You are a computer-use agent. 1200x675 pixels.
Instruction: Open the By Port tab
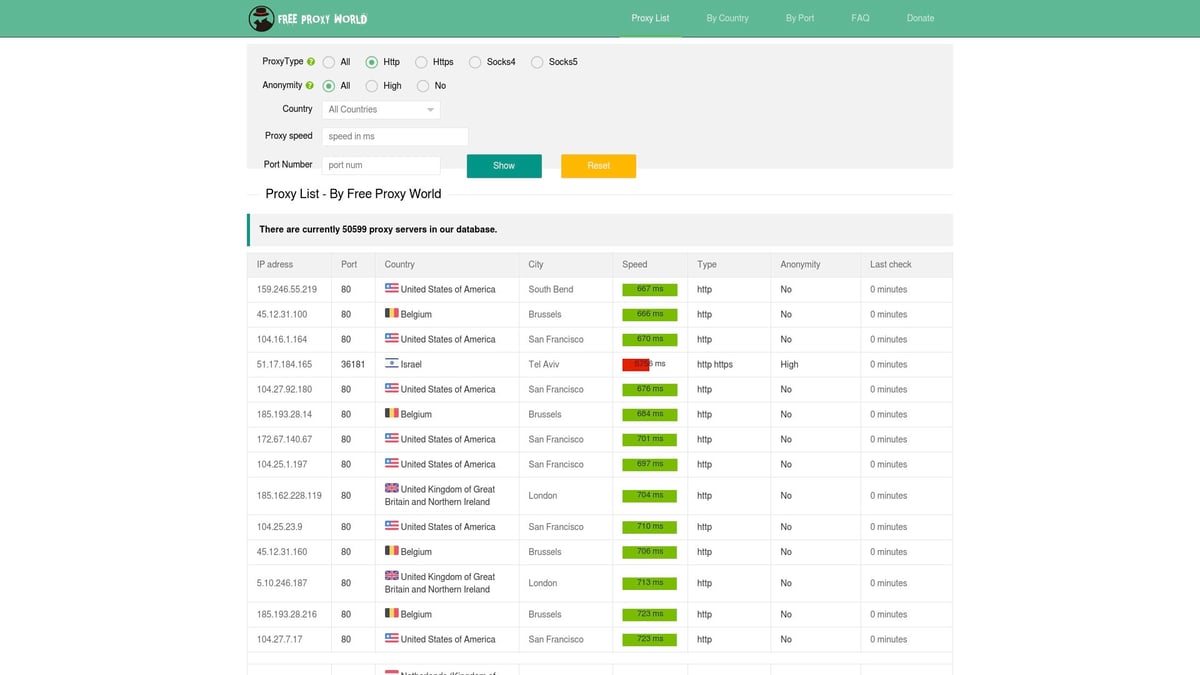[x=800, y=18]
